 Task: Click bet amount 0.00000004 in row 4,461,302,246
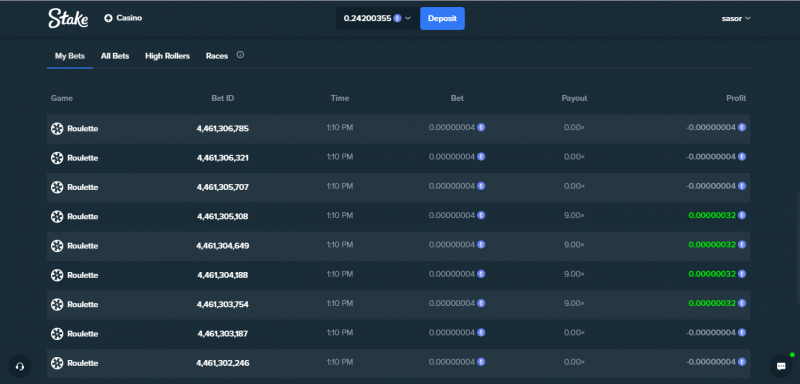click(x=452, y=362)
